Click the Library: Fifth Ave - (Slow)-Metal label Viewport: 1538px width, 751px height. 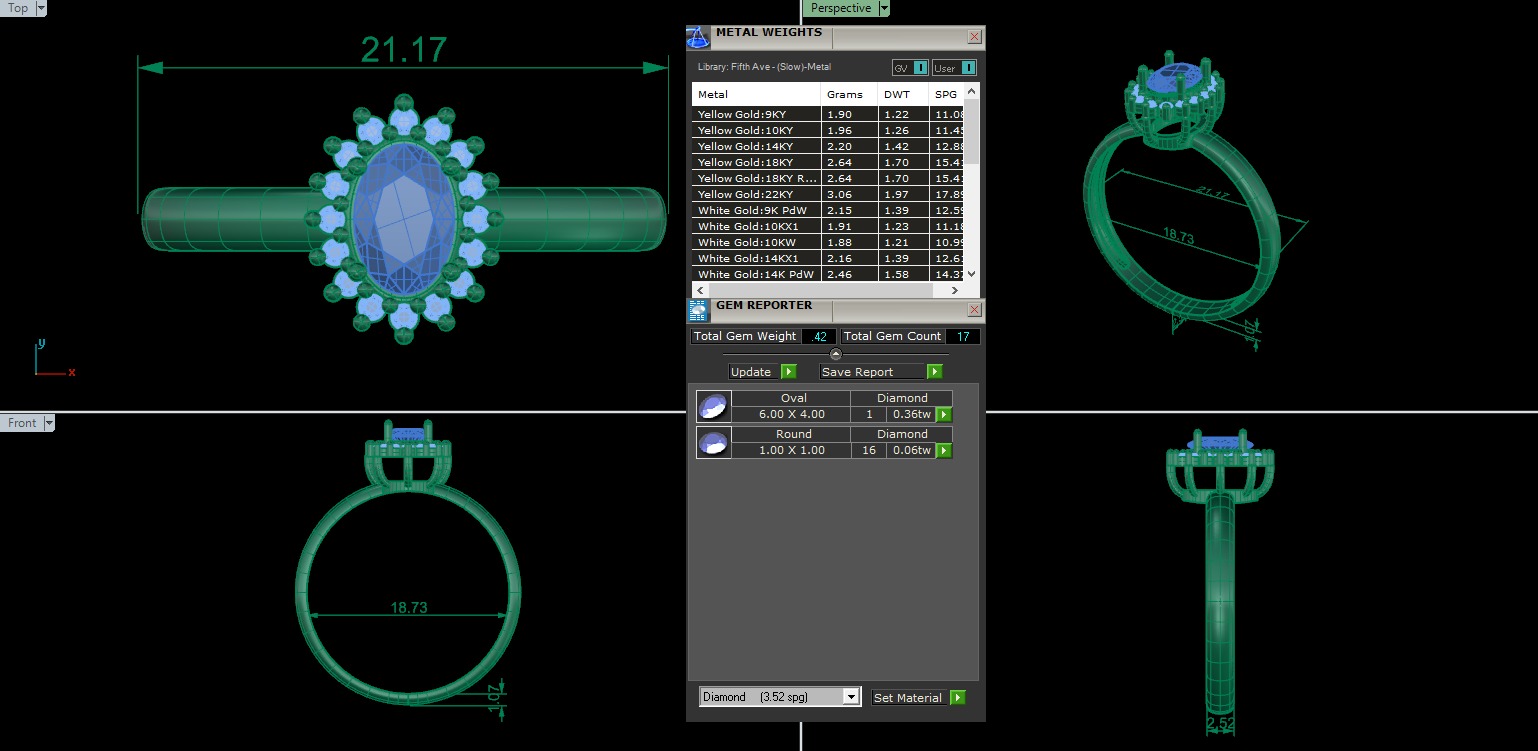click(764, 67)
